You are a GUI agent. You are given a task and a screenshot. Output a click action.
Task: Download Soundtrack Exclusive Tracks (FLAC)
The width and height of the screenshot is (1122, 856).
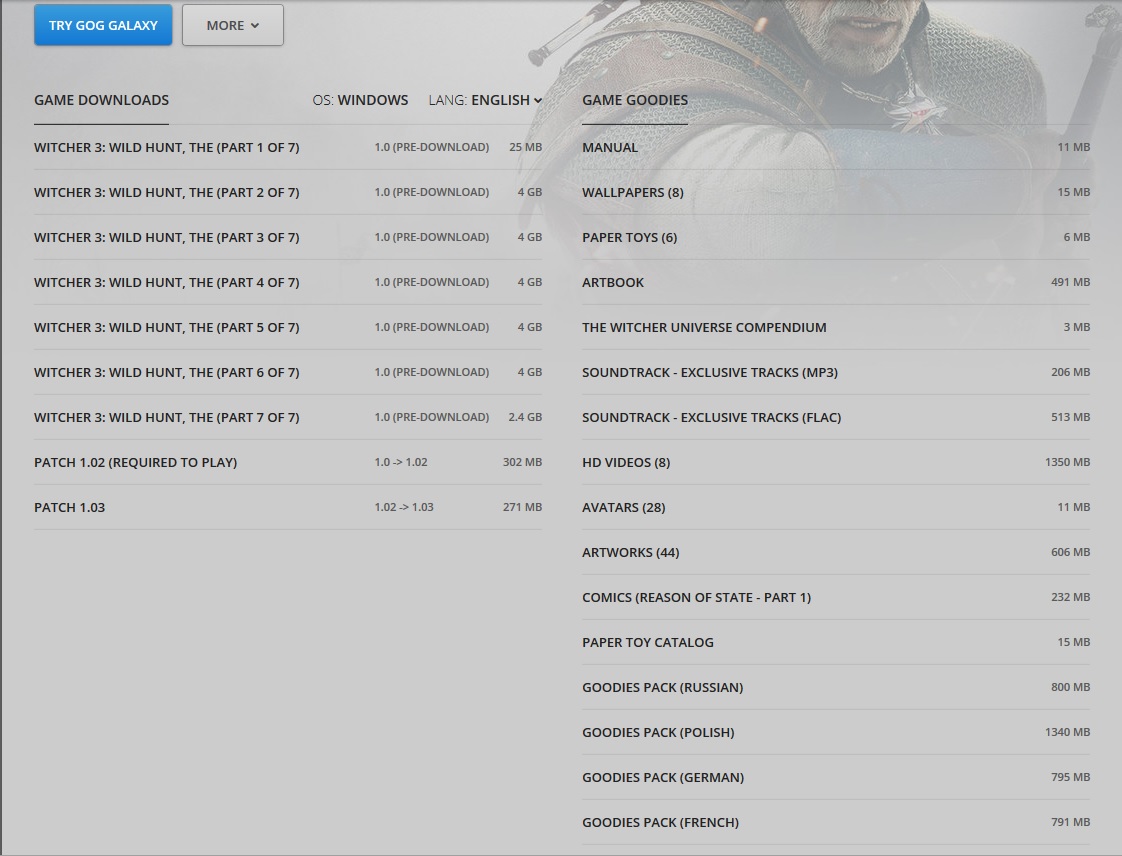836,418
